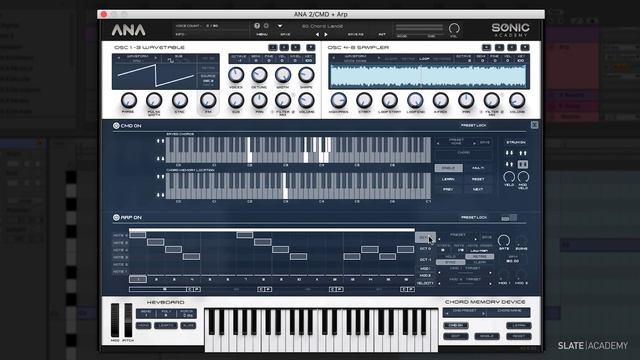Click the CMD ON button in Chord Memory Device

pyautogui.click(x=456, y=325)
